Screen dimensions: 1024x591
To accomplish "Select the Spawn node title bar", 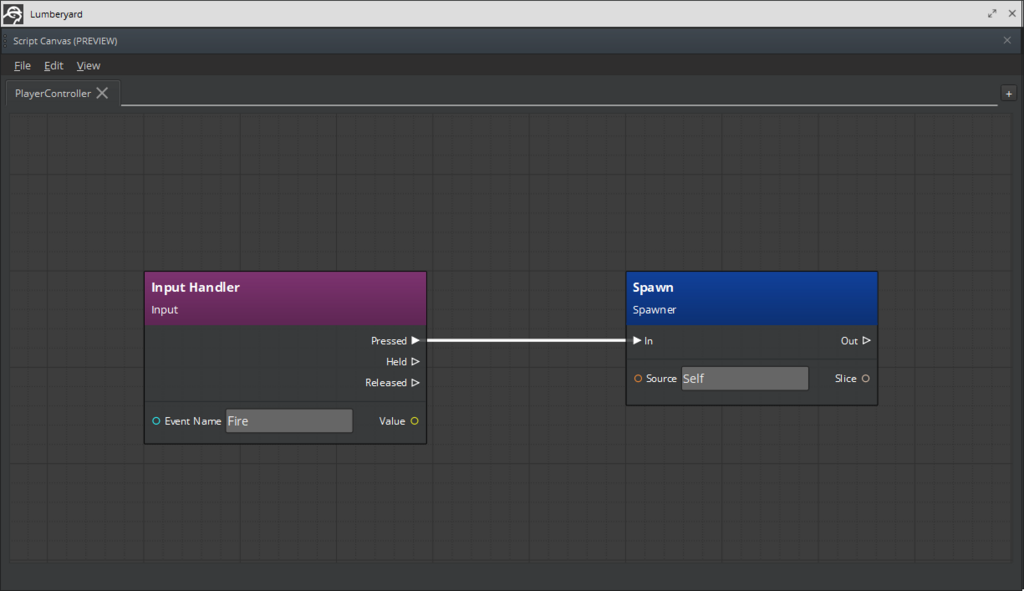I will 752,298.
